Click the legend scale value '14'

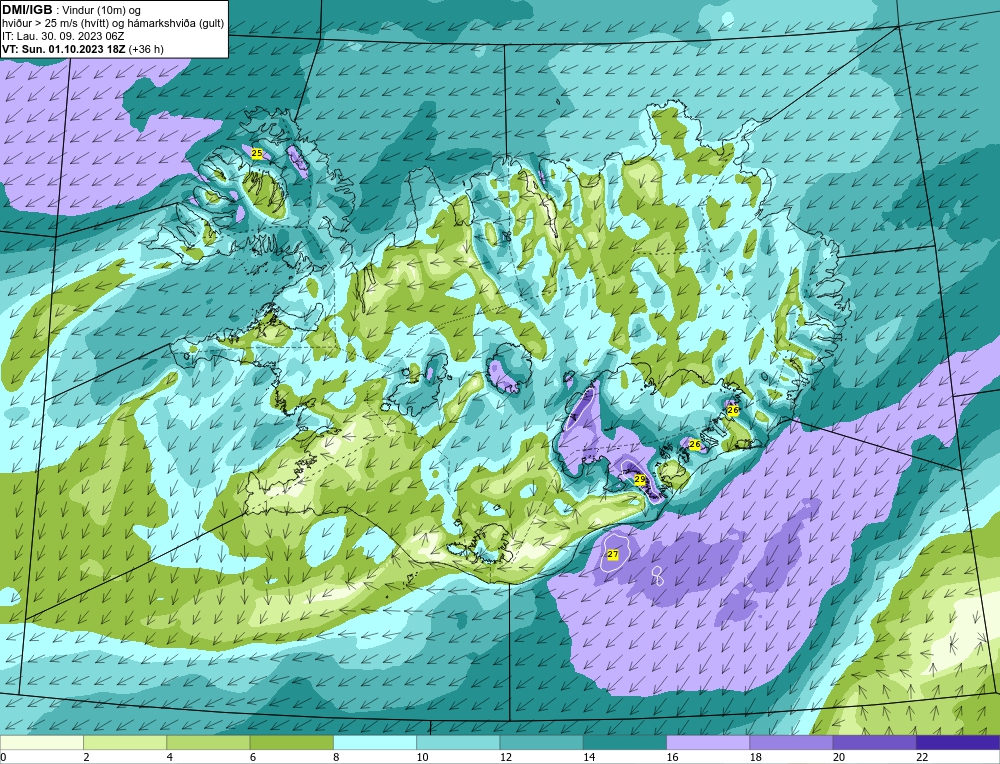coord(588,757)
